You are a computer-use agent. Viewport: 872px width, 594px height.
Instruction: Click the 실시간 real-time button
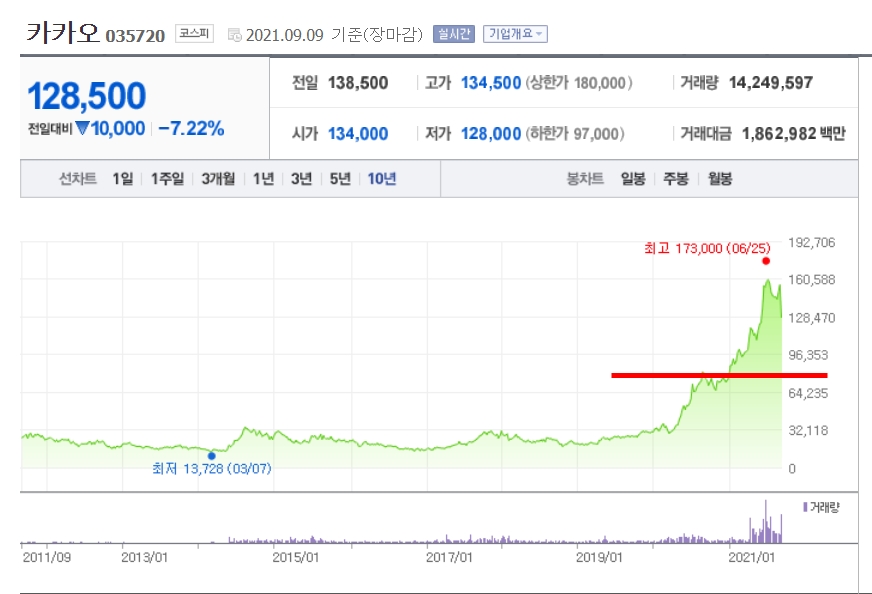[453, 34]
